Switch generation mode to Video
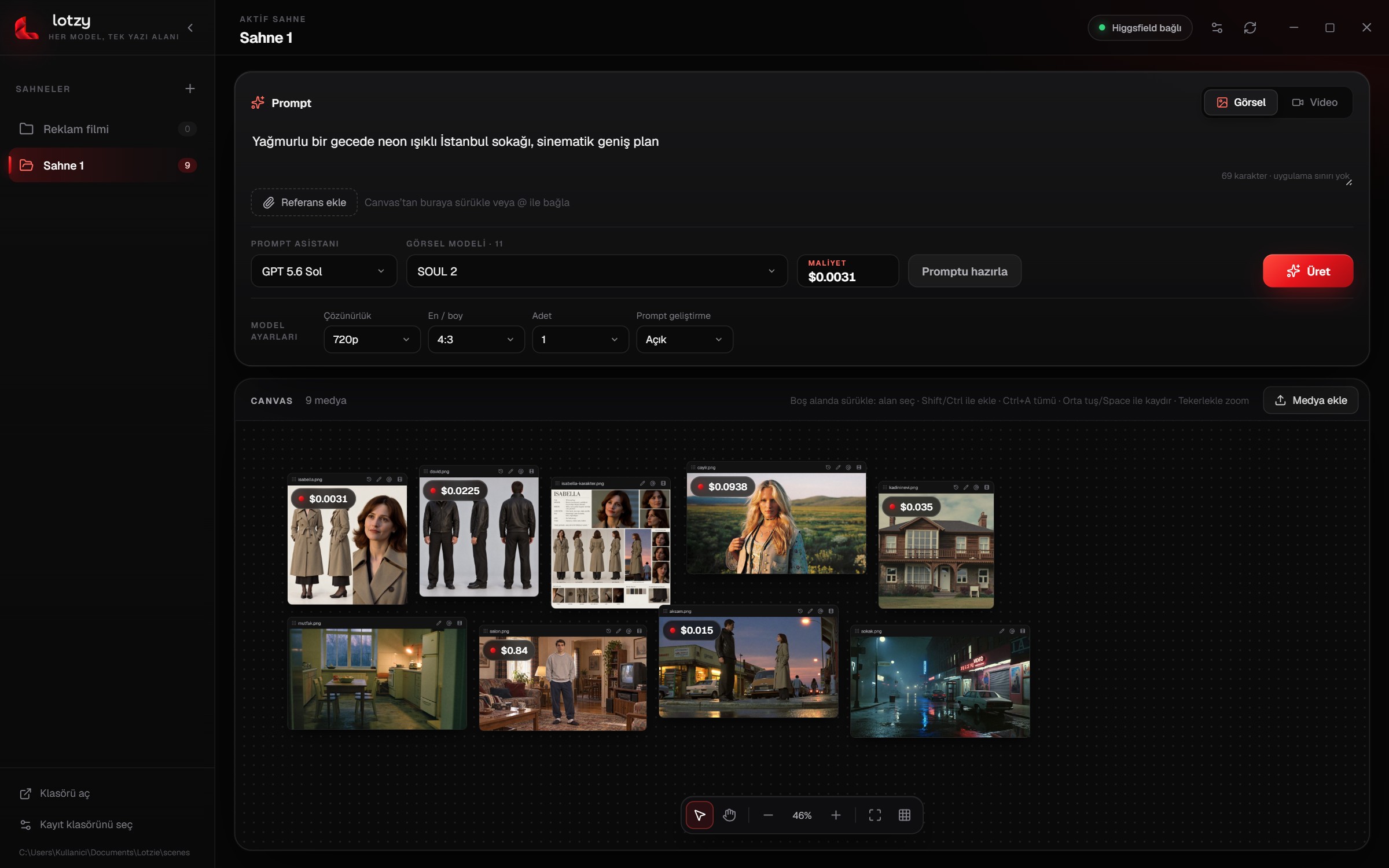The width and height of the screenshot is (1389, 868). [1315, 102]
